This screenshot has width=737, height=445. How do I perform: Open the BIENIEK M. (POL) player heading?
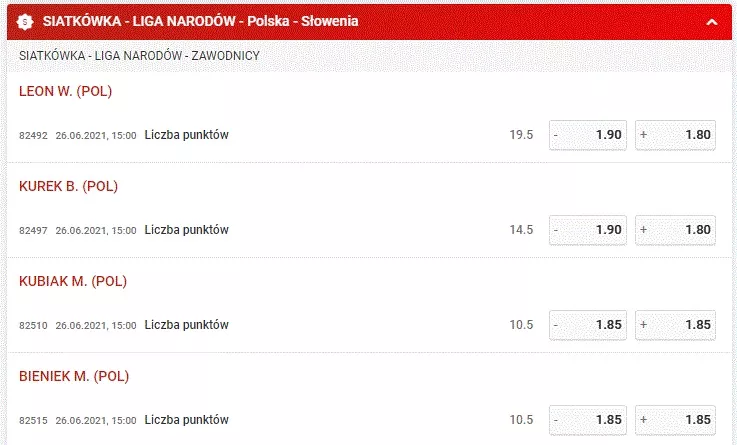point(74,376)
